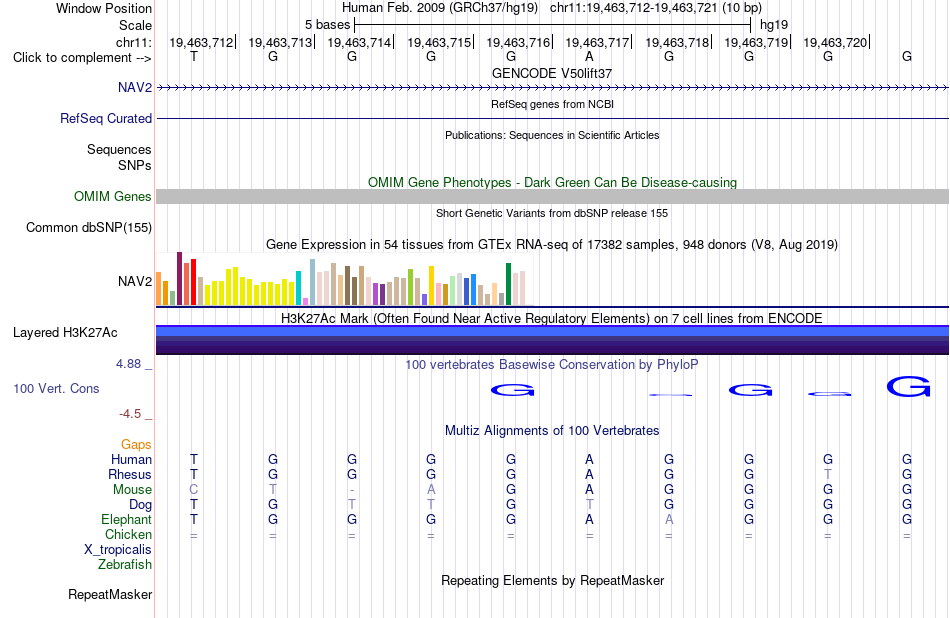Open the Layered H3K27Ac track label
The image size is (950, 618).
(65, 332)
